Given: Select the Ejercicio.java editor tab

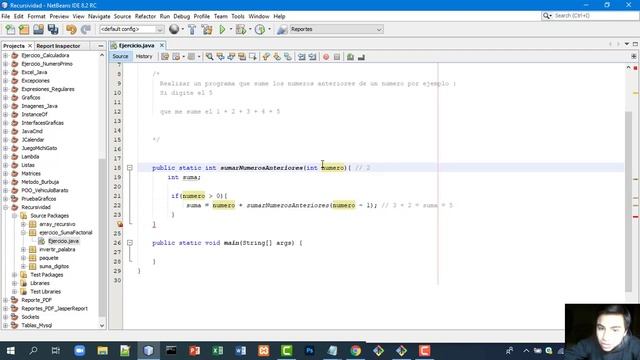Looking at the screenshot, I should click(x=136, y=46).
